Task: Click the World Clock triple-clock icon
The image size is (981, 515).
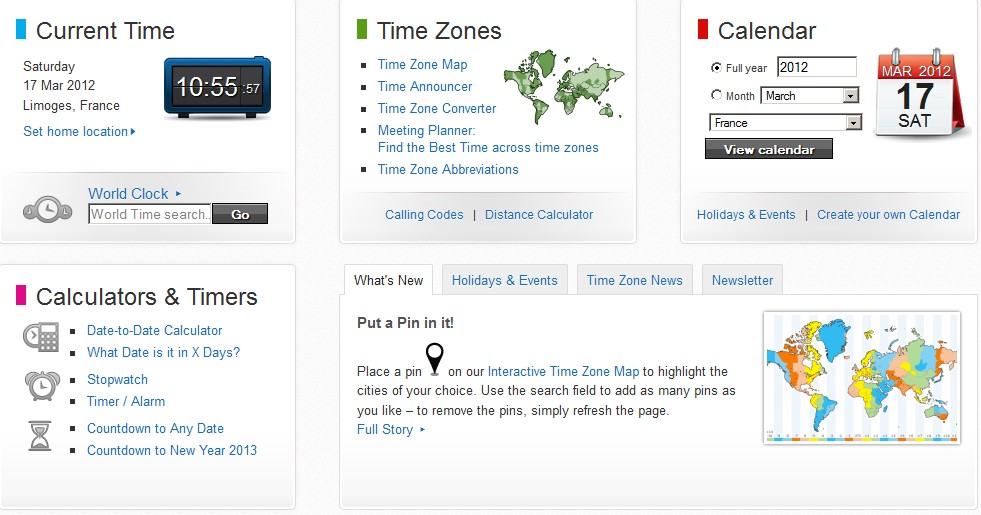Action: click(x=47, y=209)
